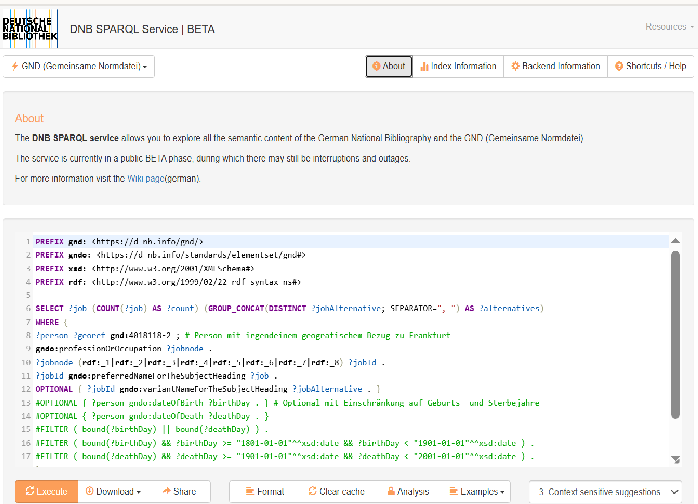Show Backend Information
Image resolution: width=698 pixels, height=504 pixels.
pos(556,66)
